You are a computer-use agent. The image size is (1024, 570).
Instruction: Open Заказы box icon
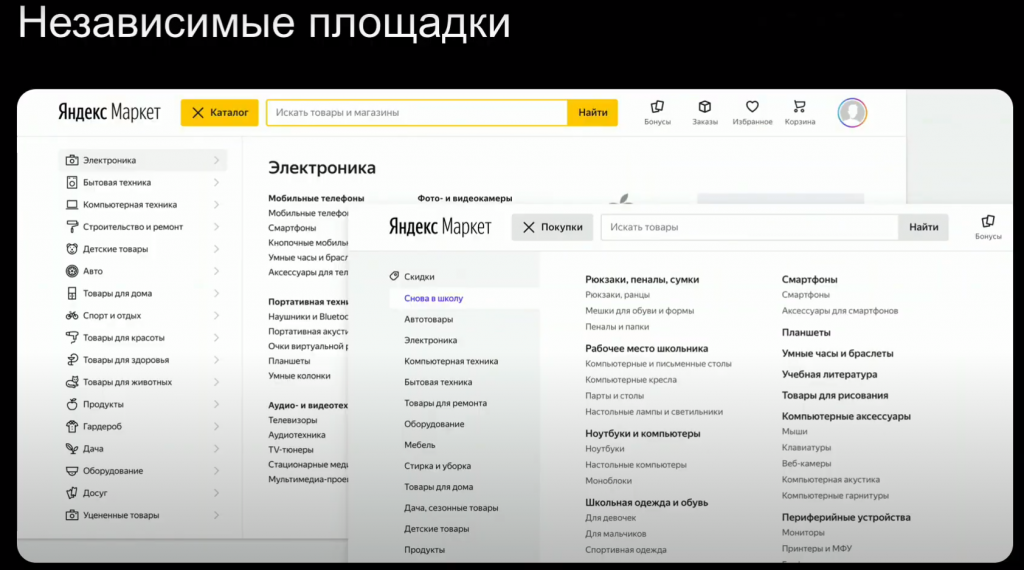pyautogui.click(x=705, y=107)
